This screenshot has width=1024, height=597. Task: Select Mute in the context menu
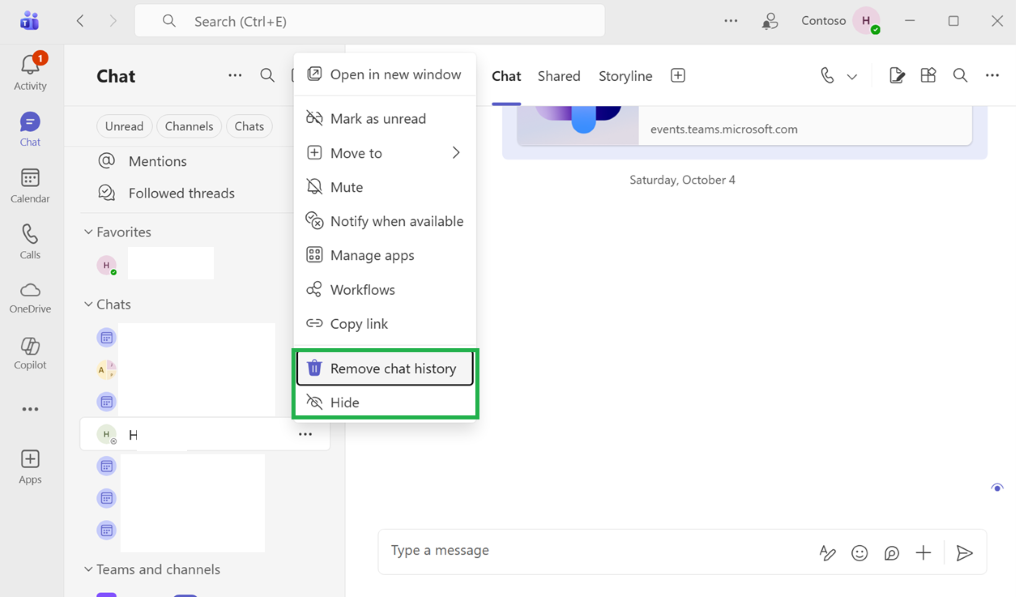pyautogui.click(x=385, y=187)
